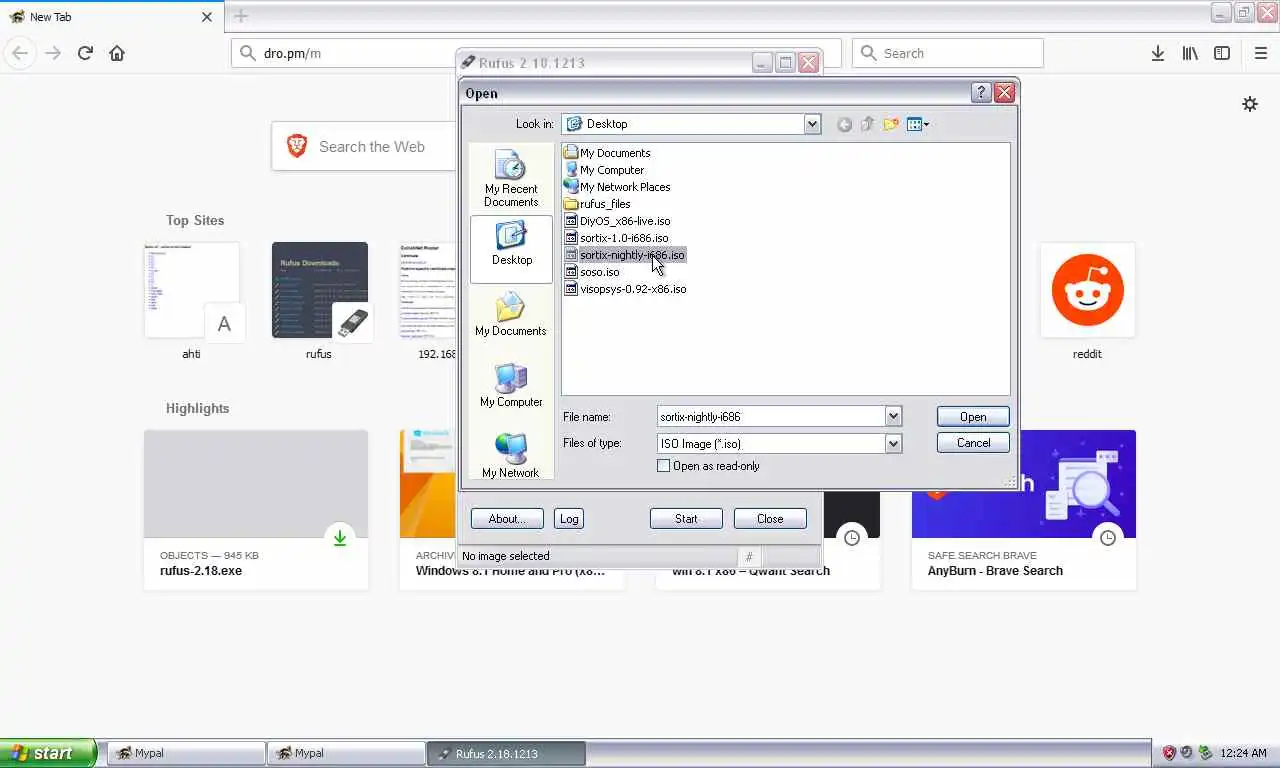
Task: Open a new browser tab
Action: click(x=240, y=16)
